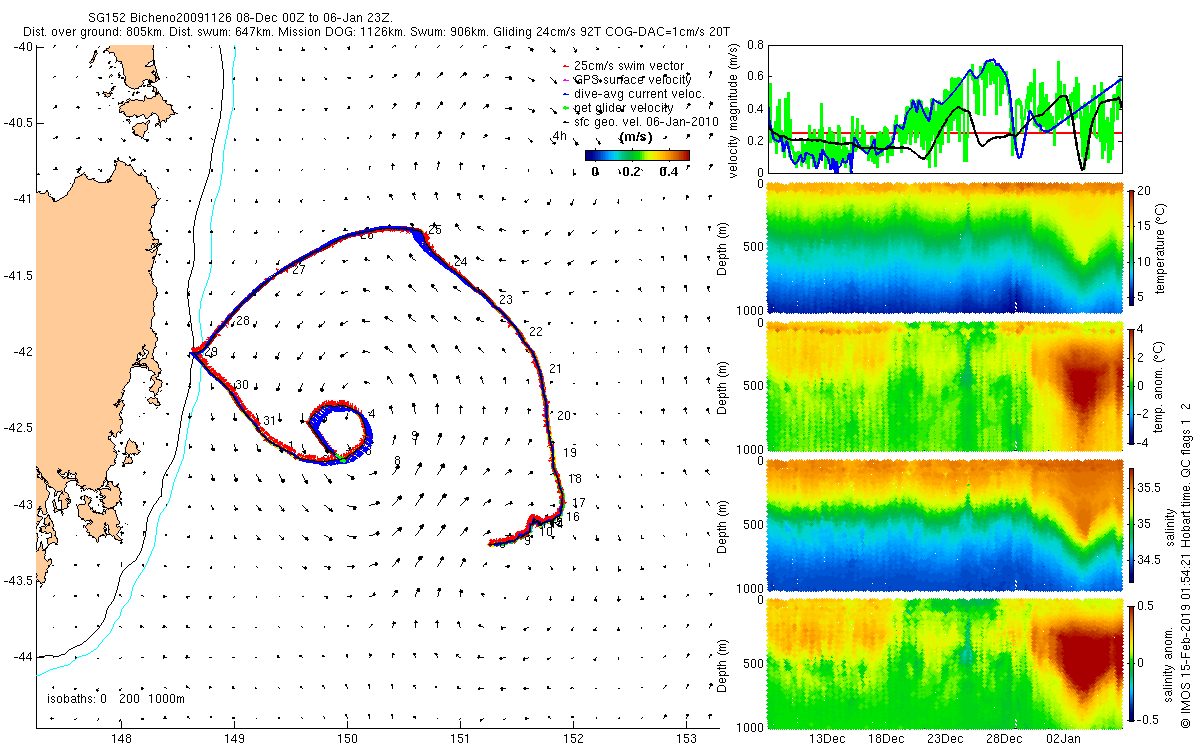This screenshot has height=750, width=1200.
Task: Click the '02Jan' date tick label
Action: tap(1064, 738)
